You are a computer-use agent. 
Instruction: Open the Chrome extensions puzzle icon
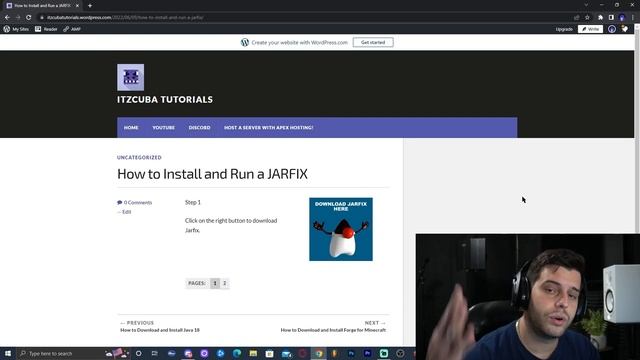coord(600,18)
